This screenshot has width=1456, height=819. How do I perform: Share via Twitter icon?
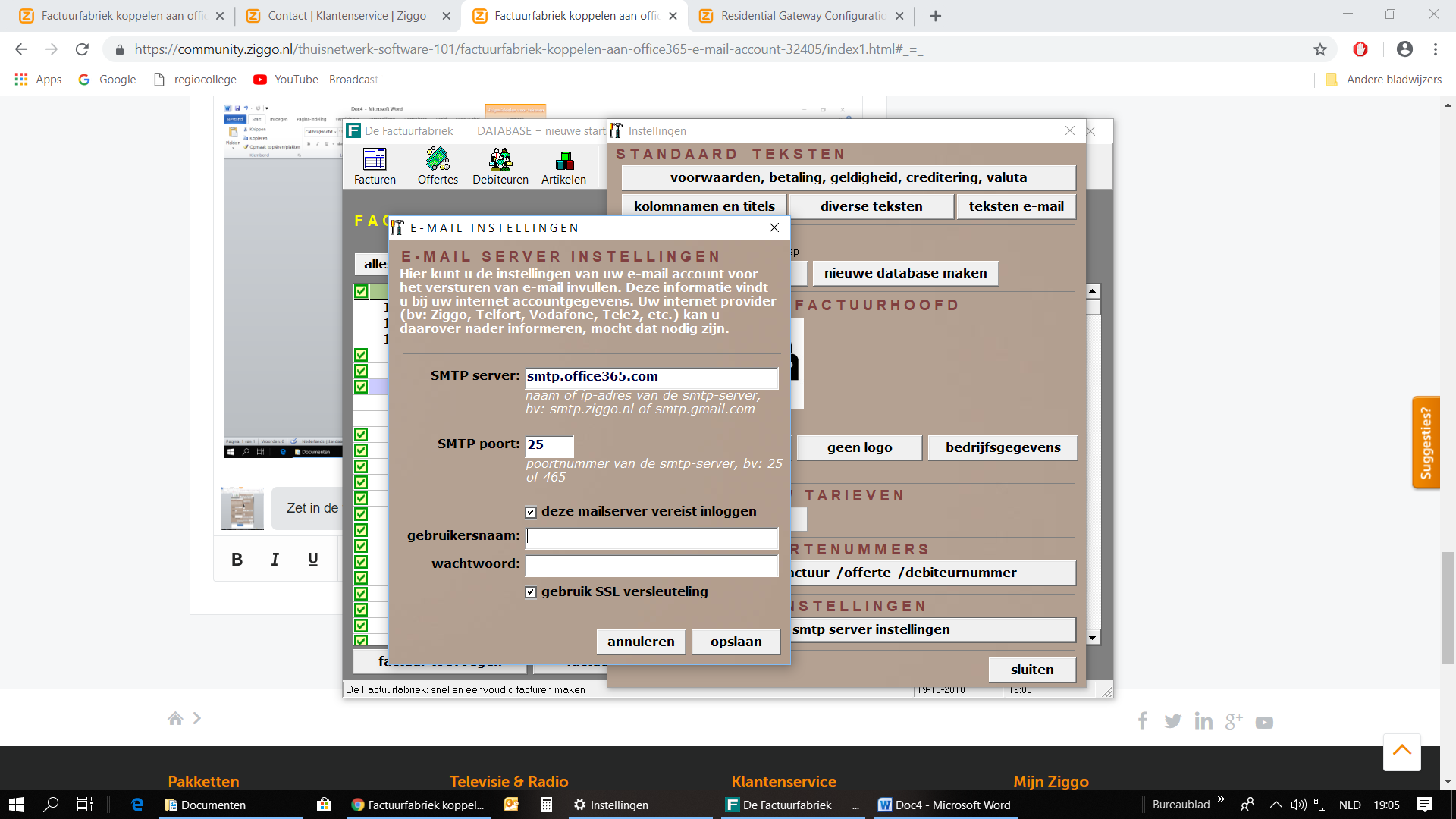click(1173, 721)
